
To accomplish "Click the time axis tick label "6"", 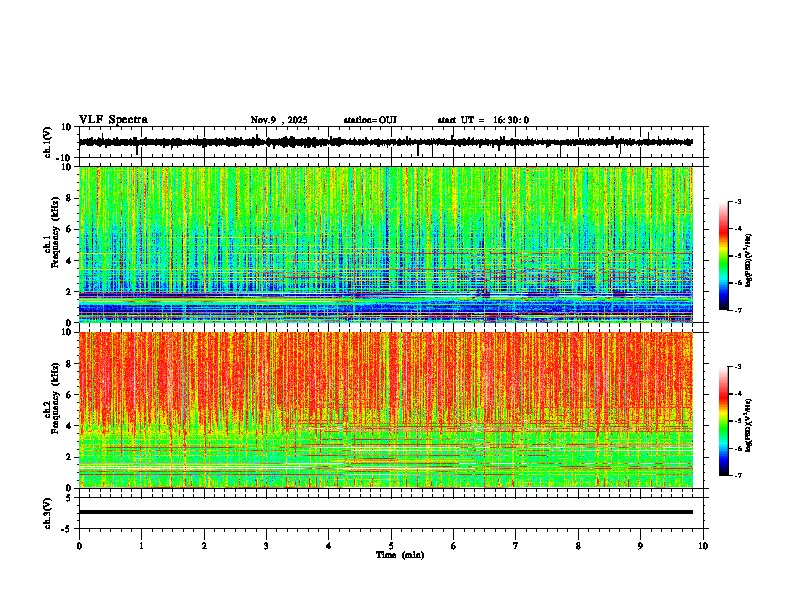I will (x=454, y=546).
